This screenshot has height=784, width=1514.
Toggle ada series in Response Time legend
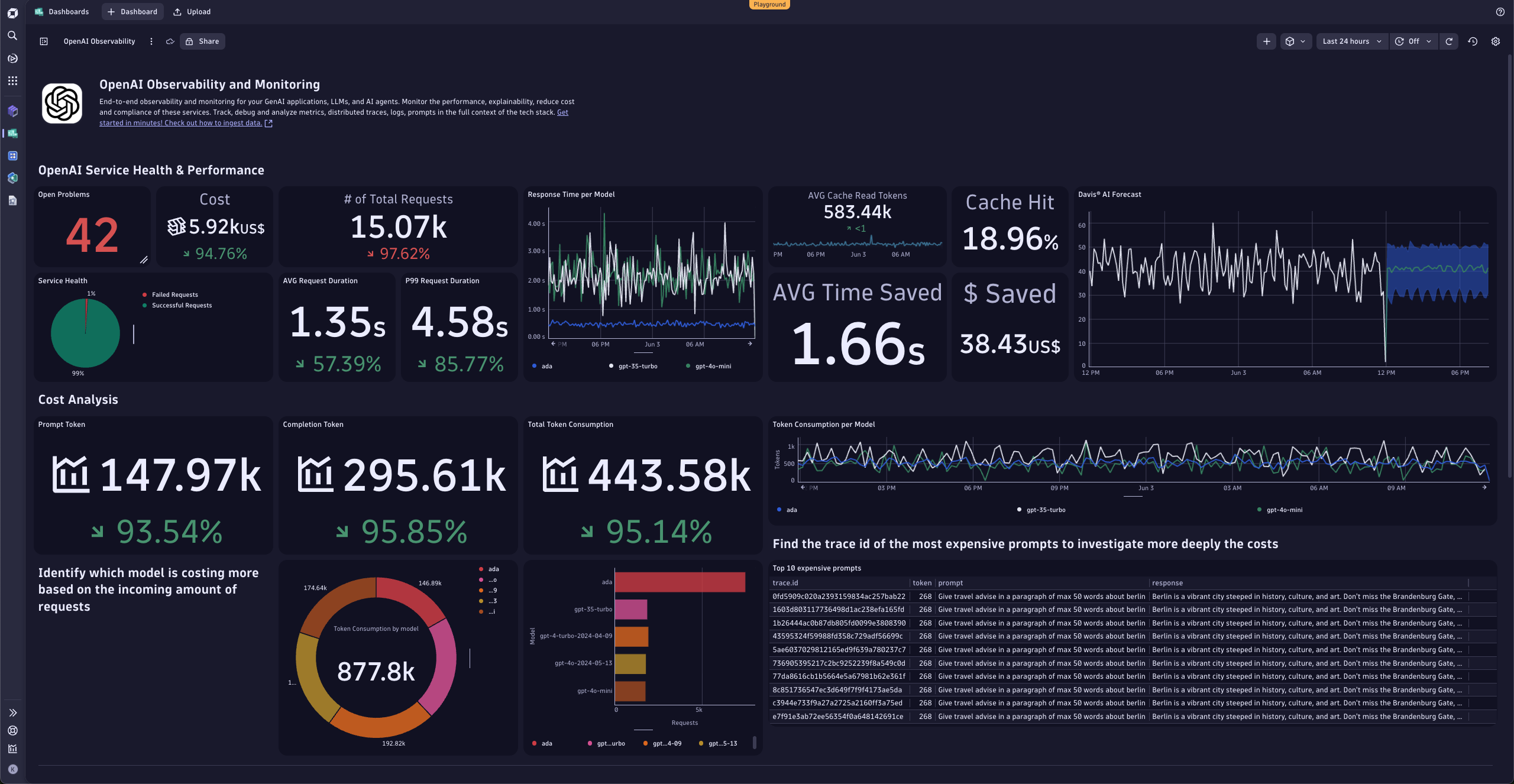[542, 366]
